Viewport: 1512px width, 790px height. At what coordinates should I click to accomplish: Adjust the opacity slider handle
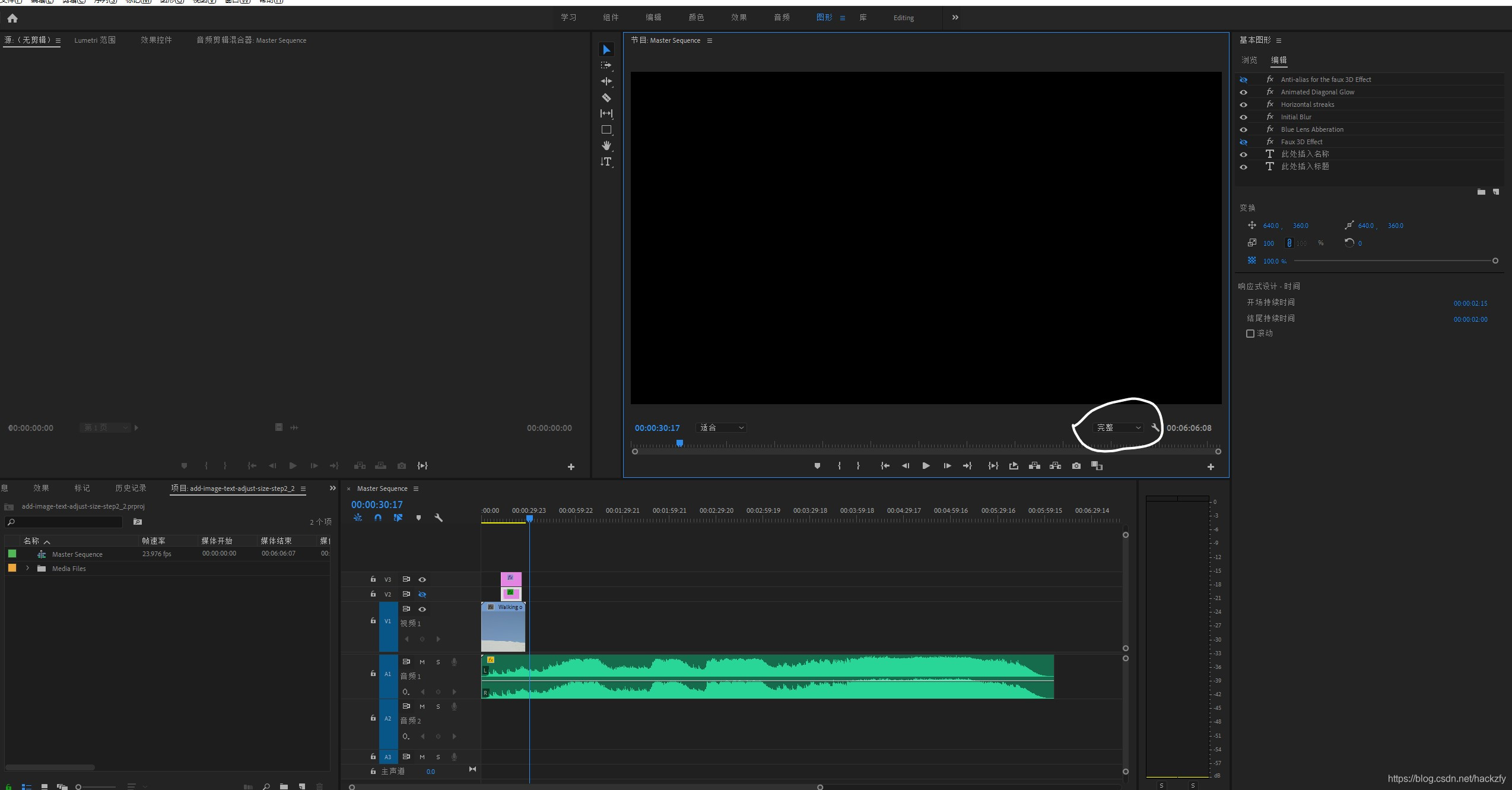(1495, 261)
